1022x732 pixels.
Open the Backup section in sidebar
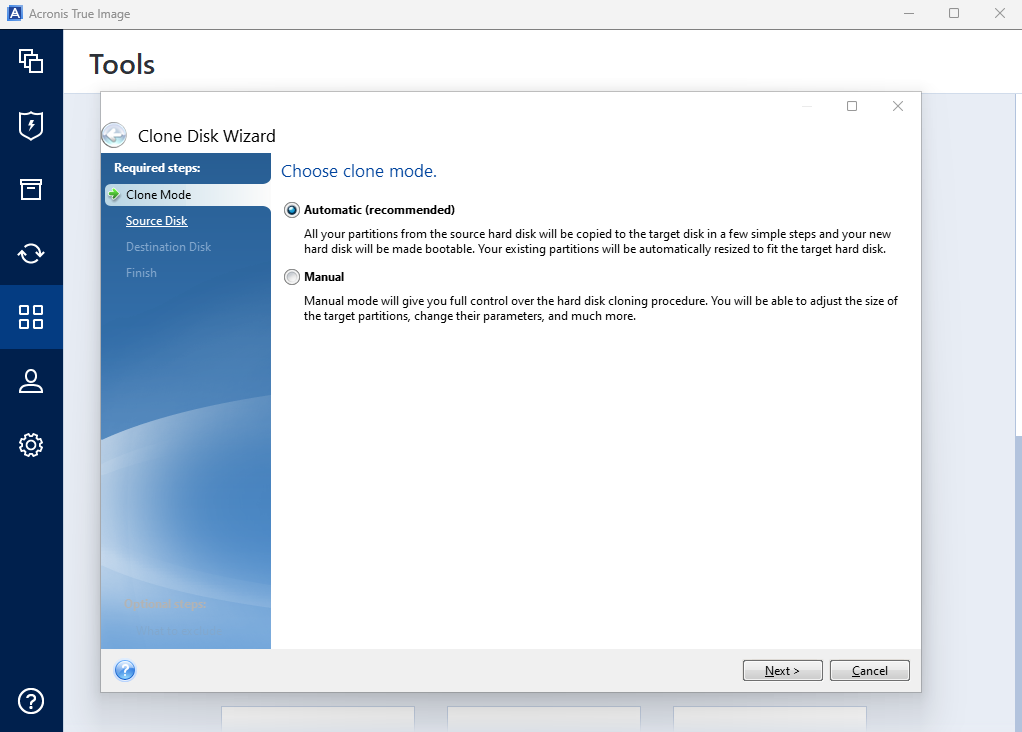[x=31, y=61]
